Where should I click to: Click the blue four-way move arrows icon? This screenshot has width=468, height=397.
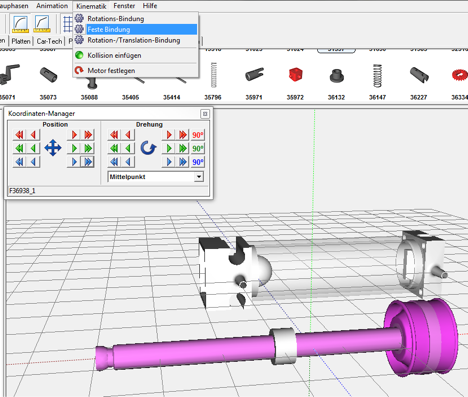click(53, 148)
